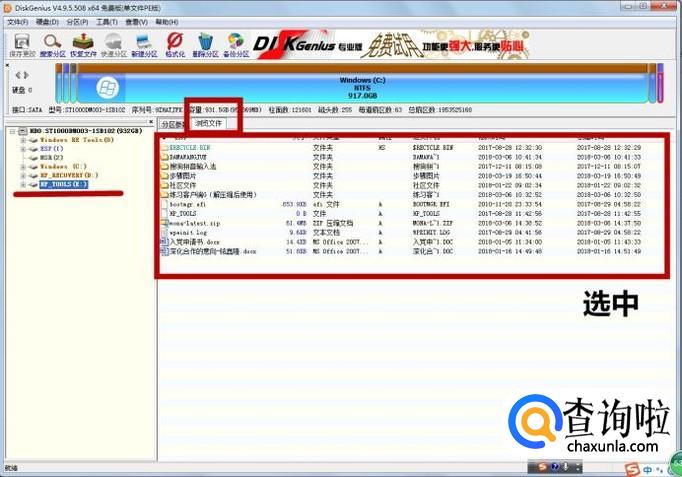This screenshot has width=682, height=477.
Task: Expand the ESP(1) partition node
Action: 23,149
